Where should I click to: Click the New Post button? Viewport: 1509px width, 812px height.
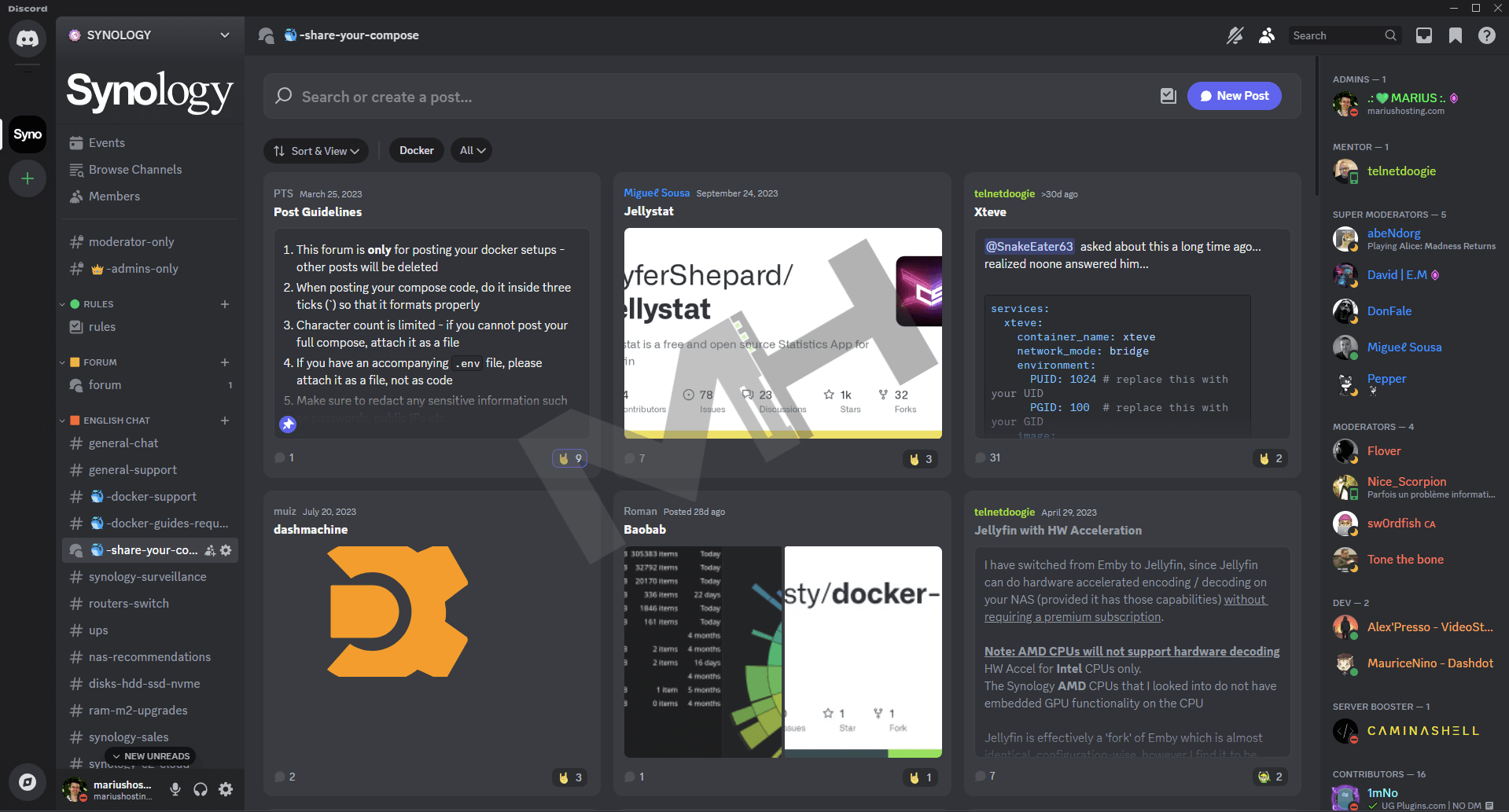(1234, 96)
